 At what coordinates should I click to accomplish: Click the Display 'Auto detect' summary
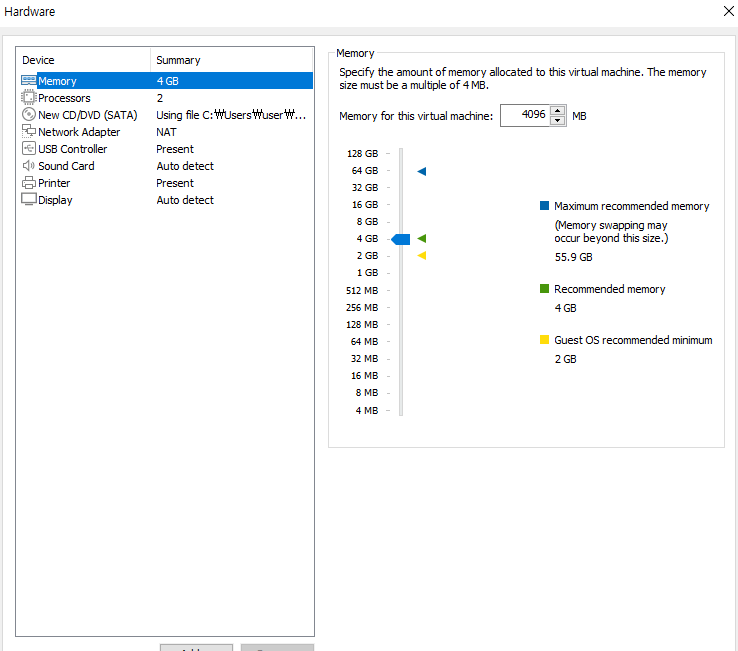coord(185,200)
